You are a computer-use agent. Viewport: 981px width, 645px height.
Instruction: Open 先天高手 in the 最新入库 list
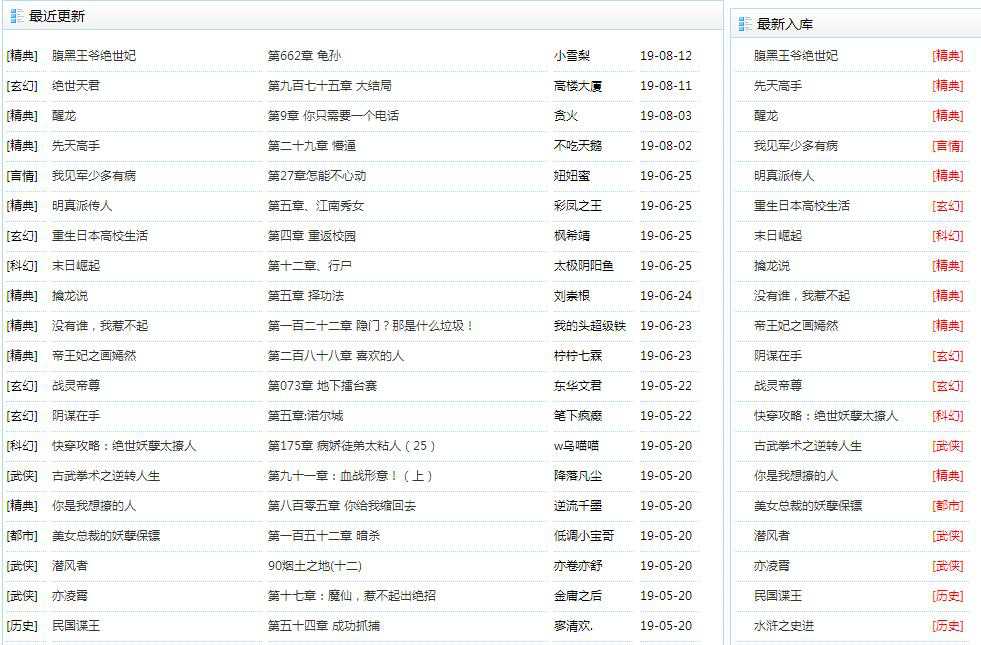778,86
